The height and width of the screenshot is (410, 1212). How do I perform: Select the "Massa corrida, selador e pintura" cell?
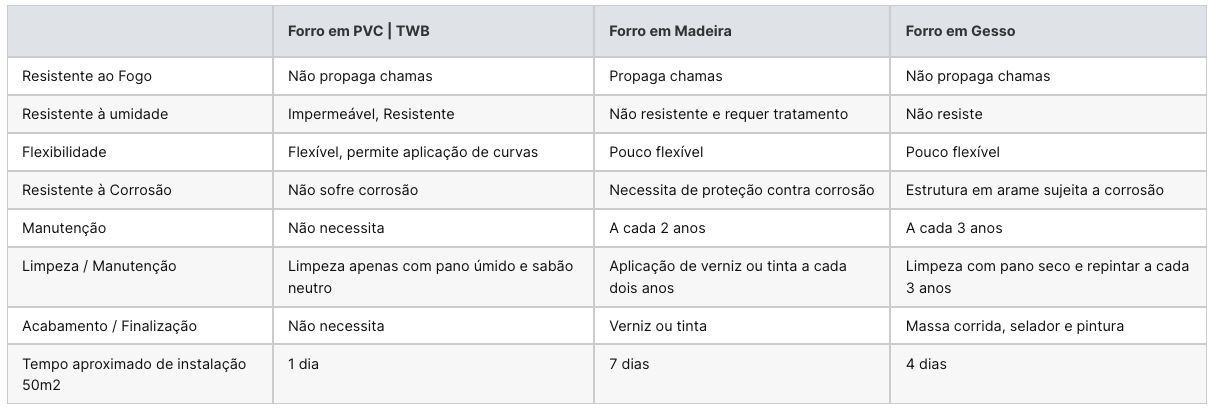pyautogui.click(x=1014, y=326)
